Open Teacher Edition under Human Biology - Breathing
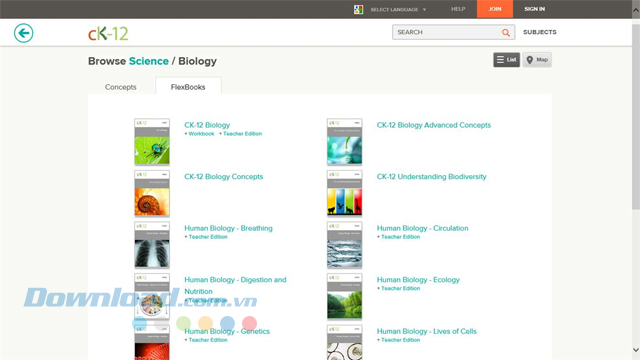The width and height of the screenshot is (640, 360). pyautogui.click(x=207, y=237)
